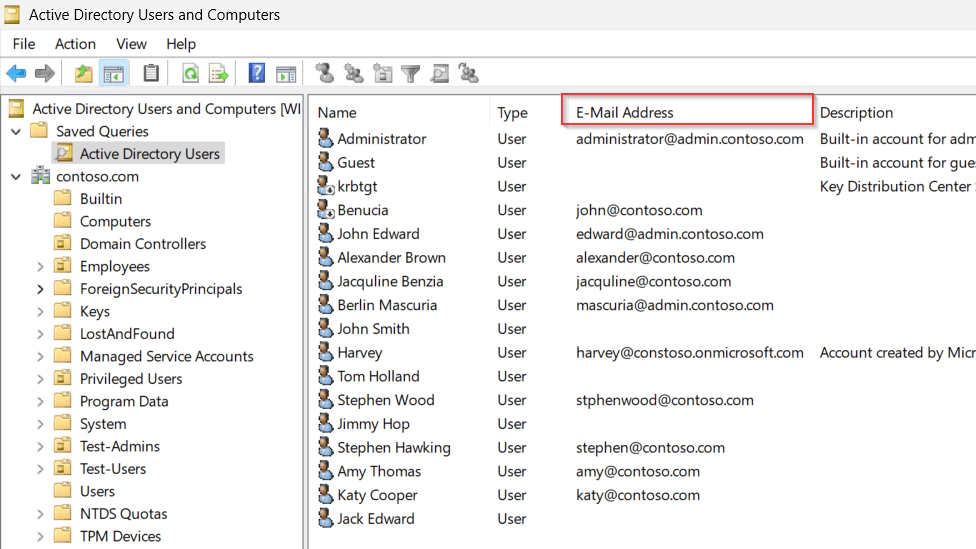Click the Administrator user icon
Viewport: 976px width, 549px height.
point(326,138)
